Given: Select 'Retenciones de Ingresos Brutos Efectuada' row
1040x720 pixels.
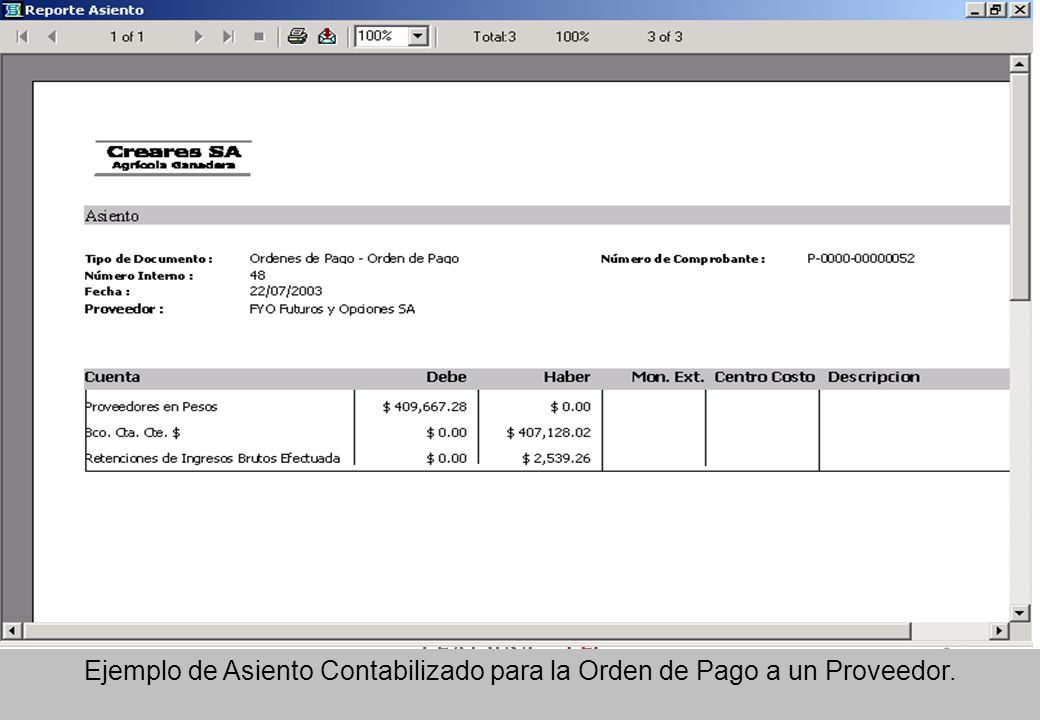Looking at the screenshot, I should tap(213, 458).
